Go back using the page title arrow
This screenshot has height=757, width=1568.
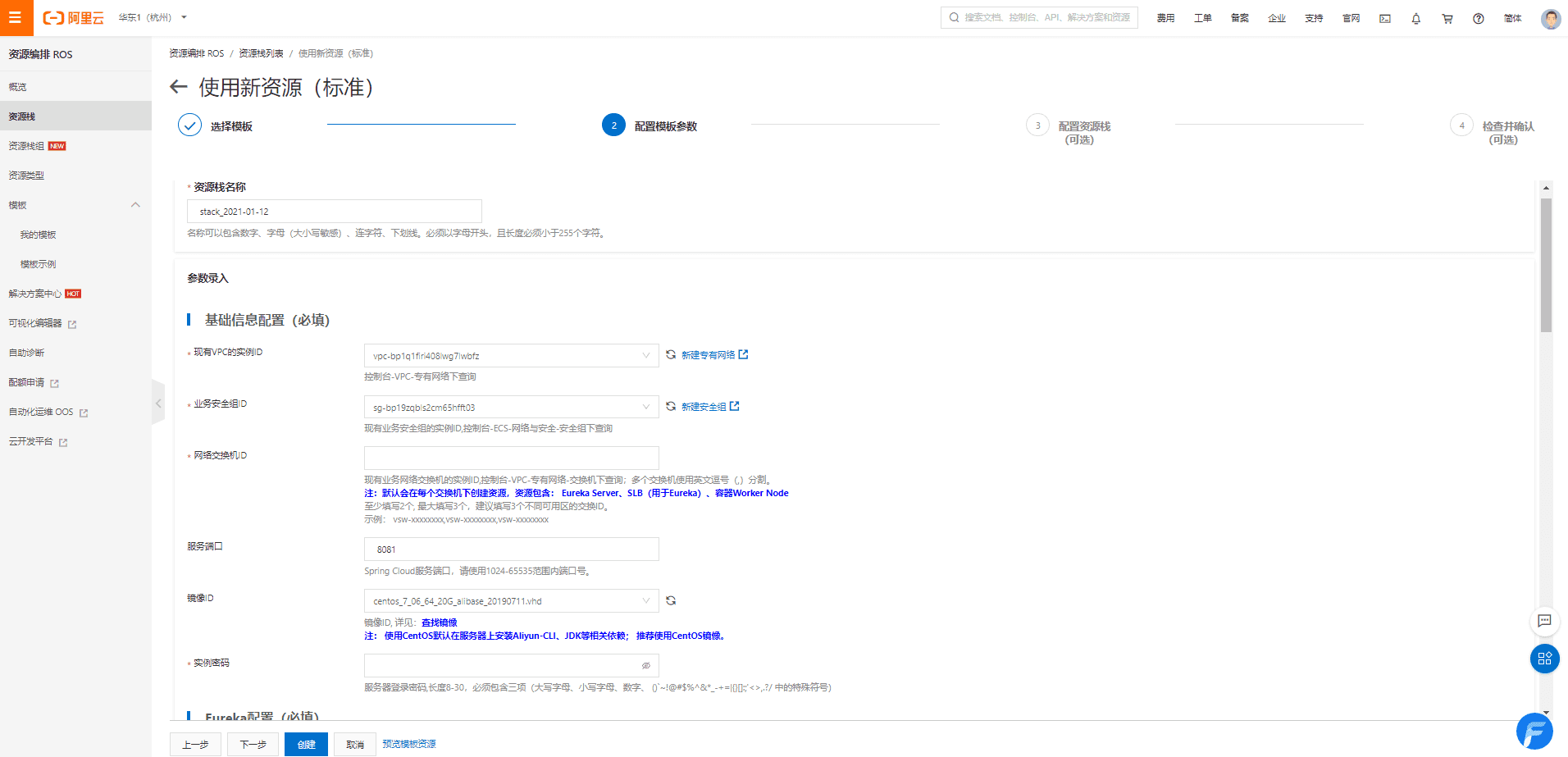tap(179, 87)
